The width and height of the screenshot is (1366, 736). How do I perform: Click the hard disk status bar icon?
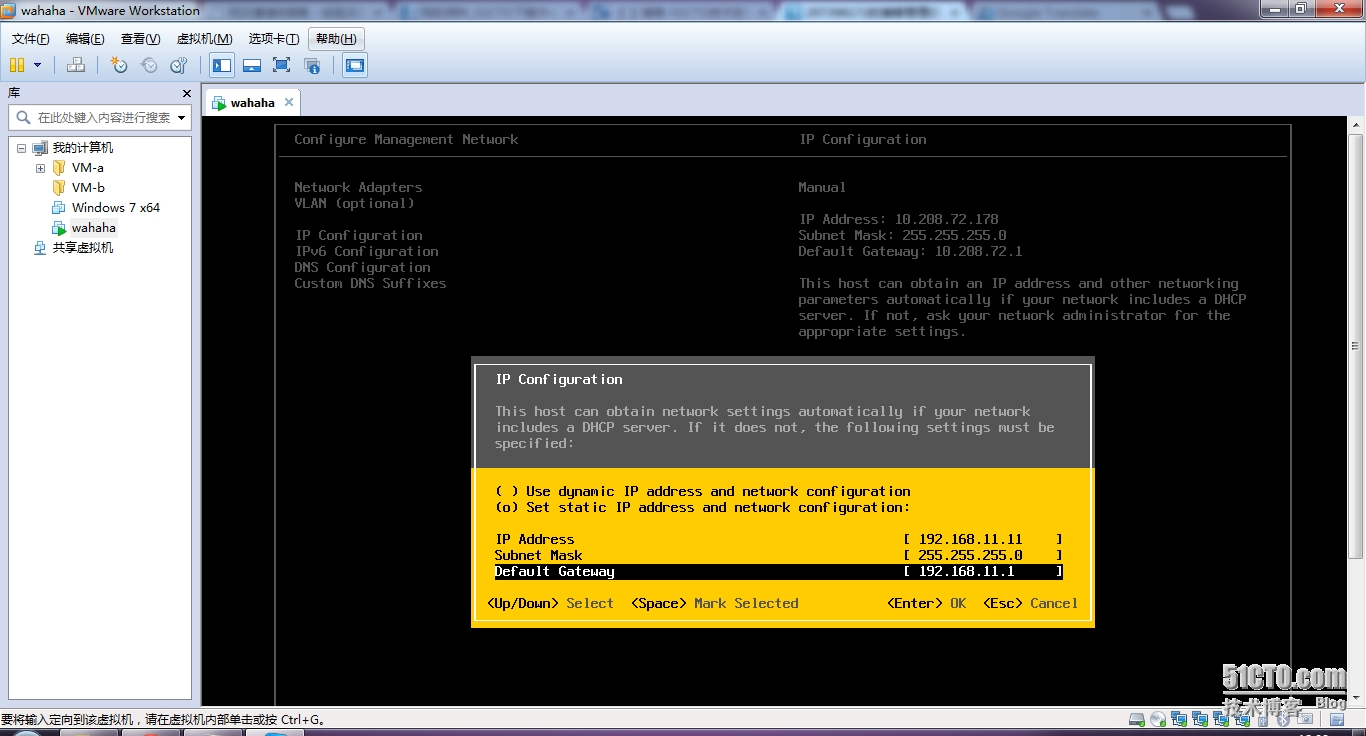pos(1137,719)
